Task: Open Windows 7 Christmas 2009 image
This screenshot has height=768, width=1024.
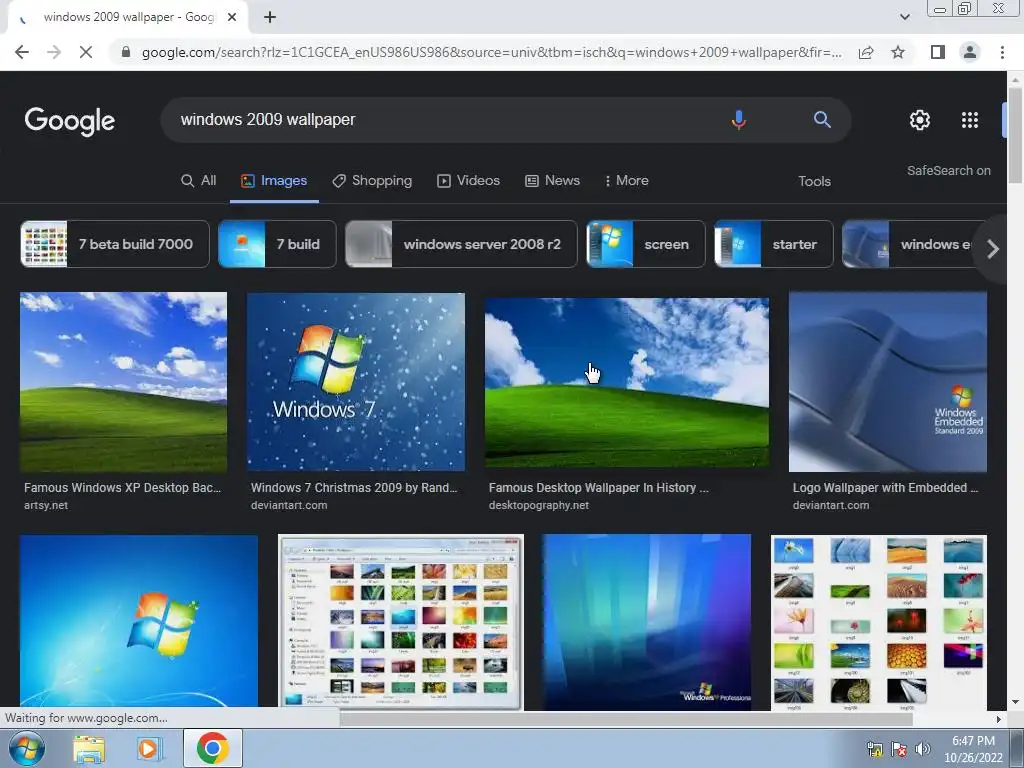Action: pos(356,382)
